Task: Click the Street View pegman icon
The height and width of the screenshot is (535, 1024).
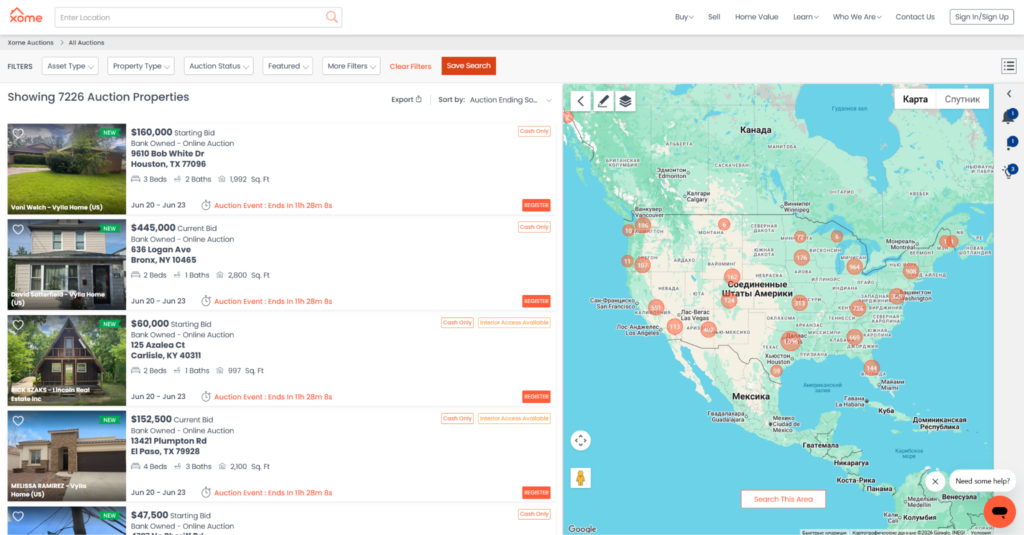Action: (x=581, y=478)
